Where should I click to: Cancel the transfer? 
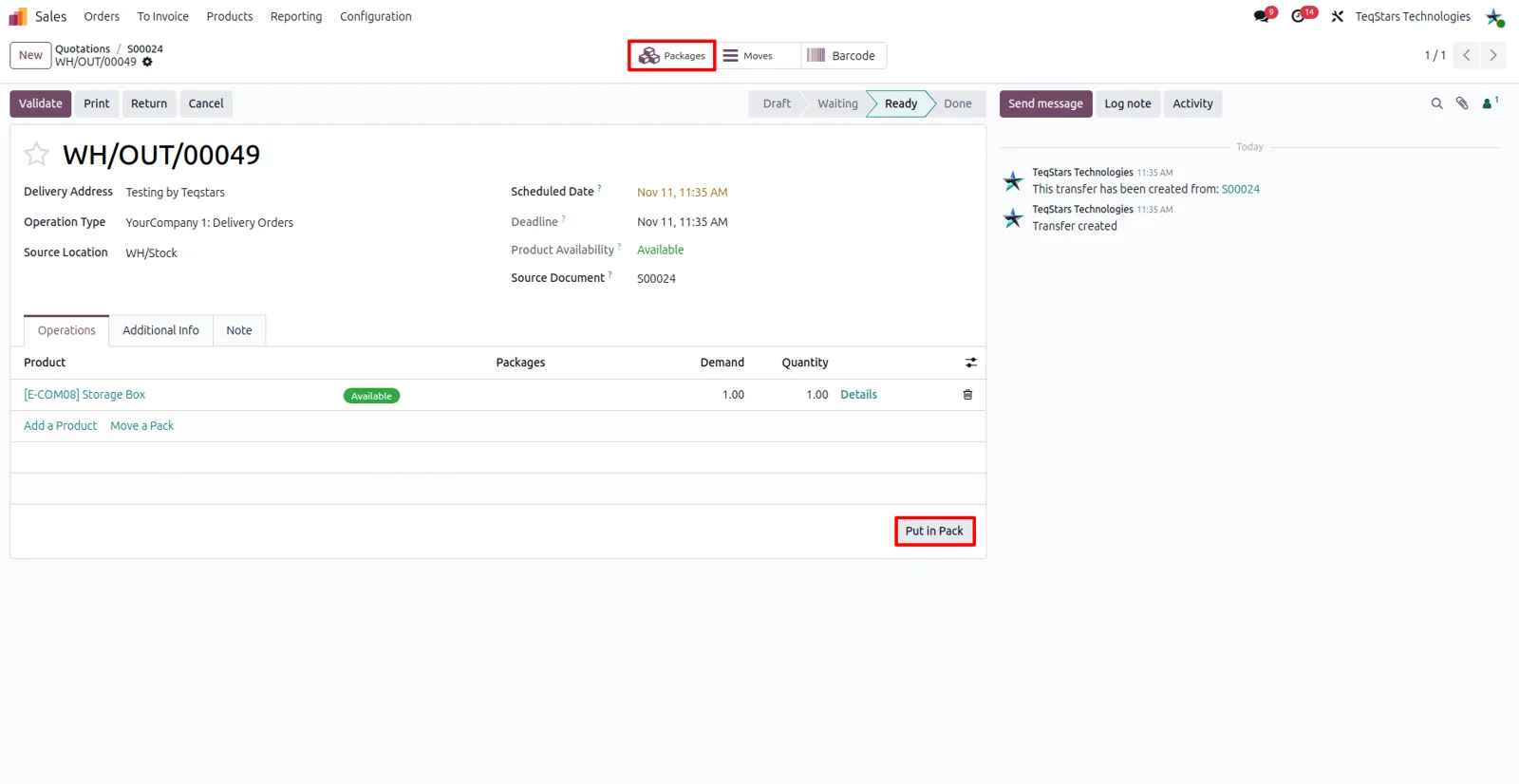coord(206,103)
